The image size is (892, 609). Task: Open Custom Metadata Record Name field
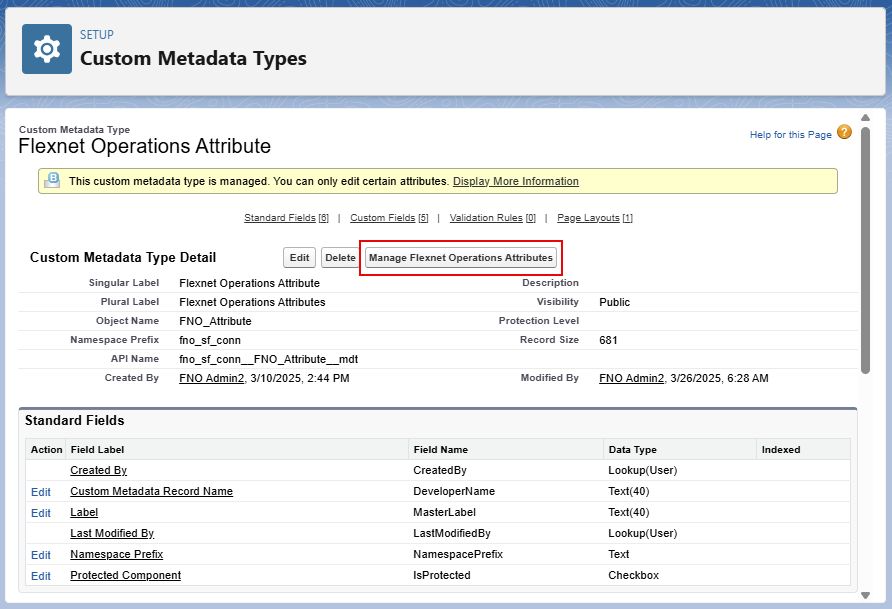point(151,491)
